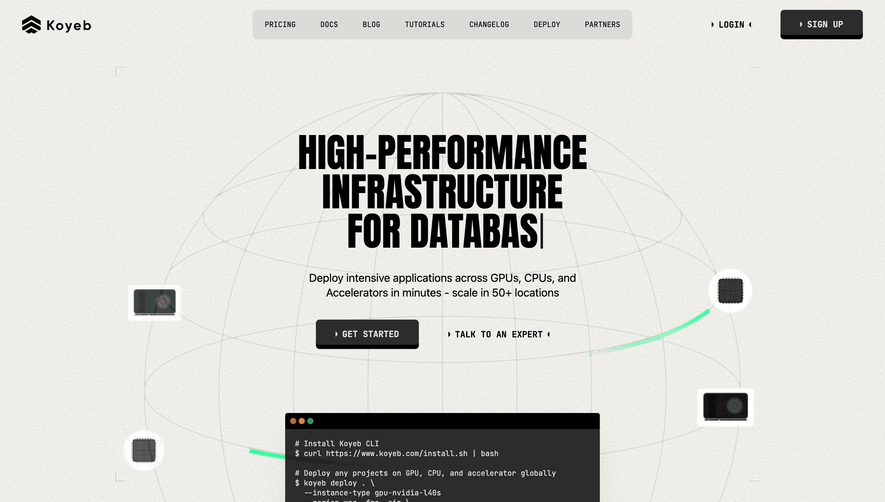Go to the Blog page
The height and width of the screenshot is (502, 885).
[x=371, y=24]
